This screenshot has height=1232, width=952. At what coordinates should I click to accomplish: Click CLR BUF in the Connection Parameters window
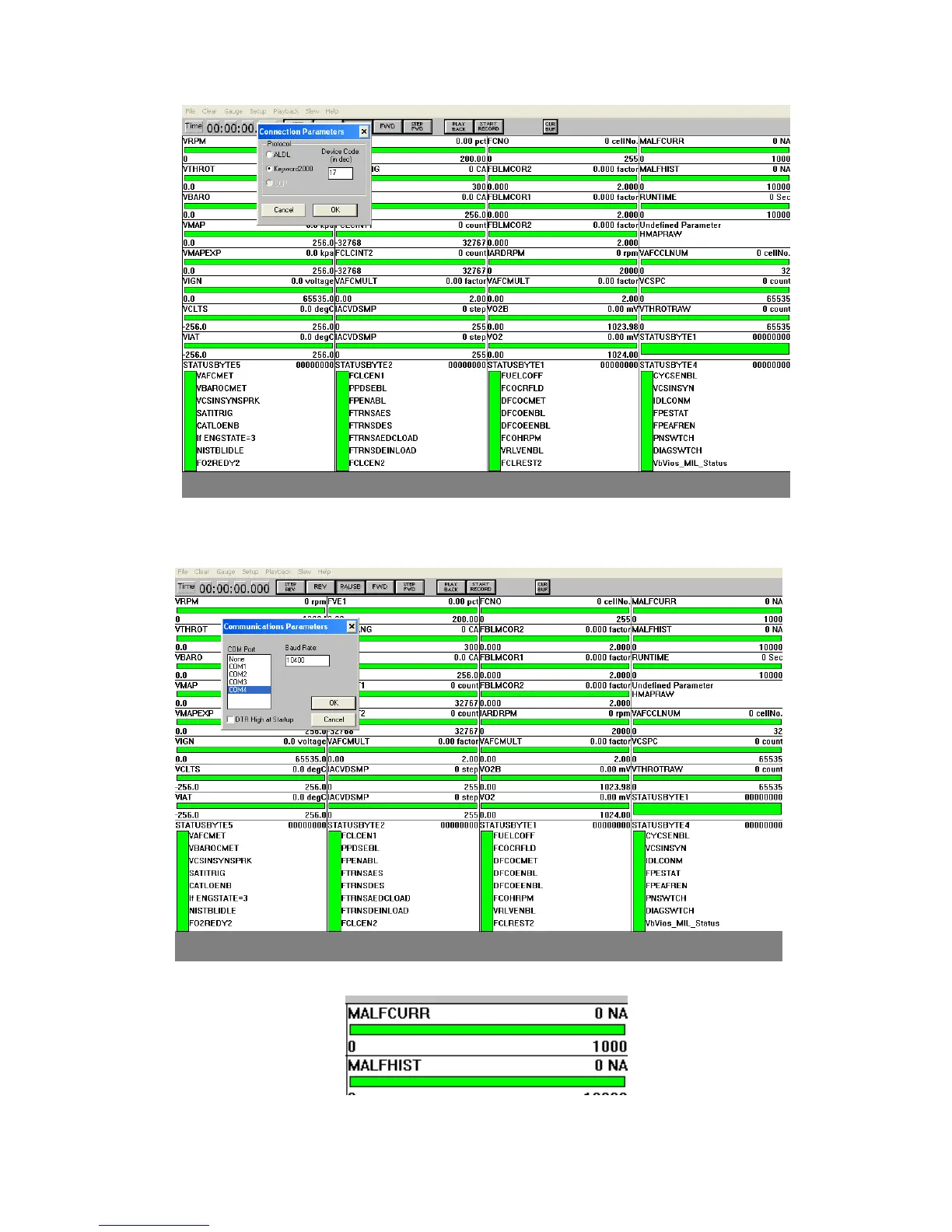click(551, 127)
